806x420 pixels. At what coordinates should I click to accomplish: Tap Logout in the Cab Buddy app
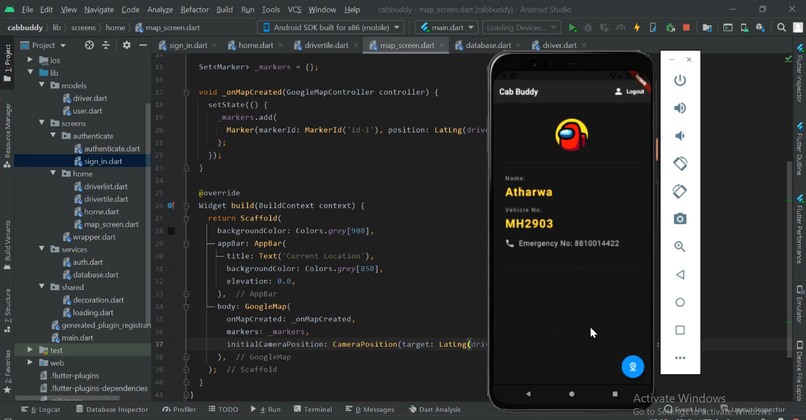630,92
